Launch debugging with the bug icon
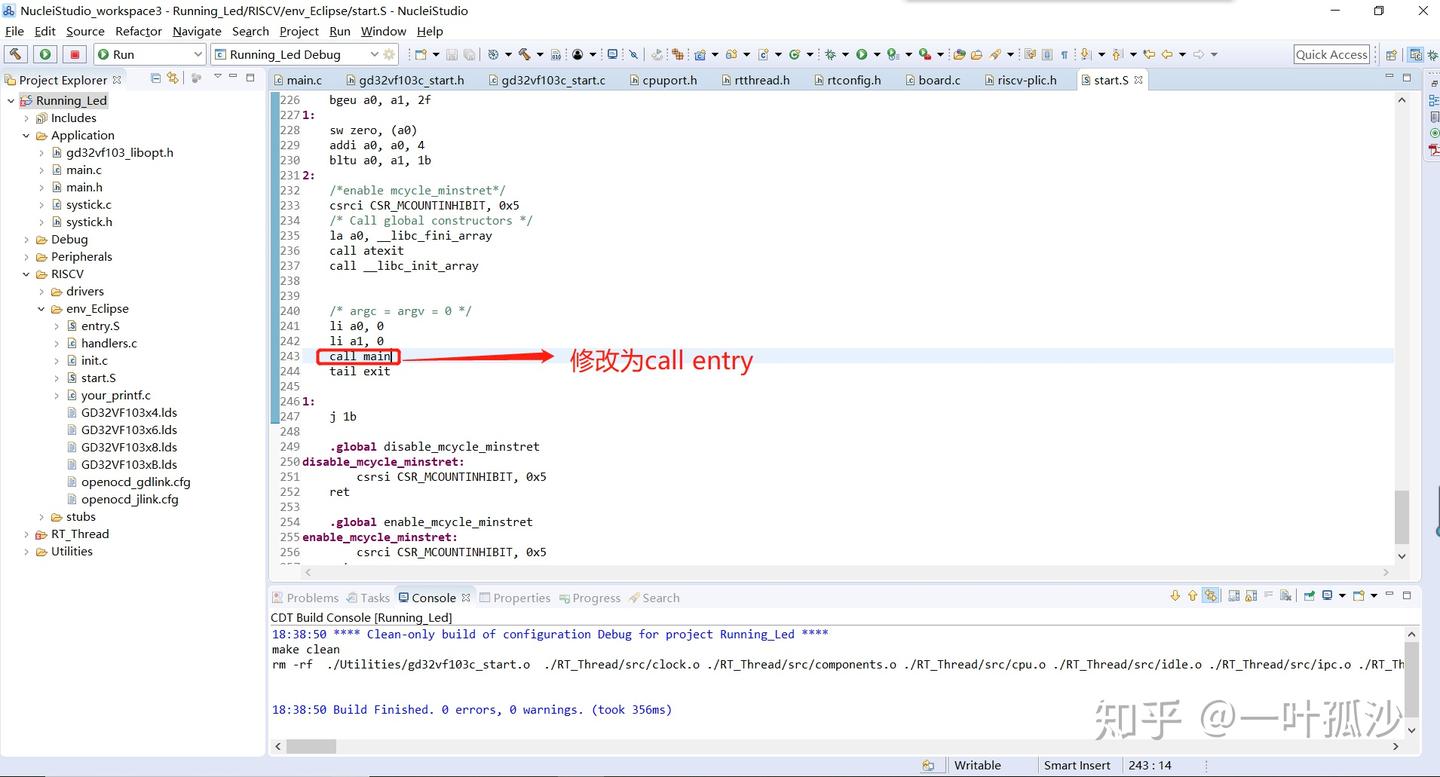Screen dimensions: 1440x777 point(830,54)
